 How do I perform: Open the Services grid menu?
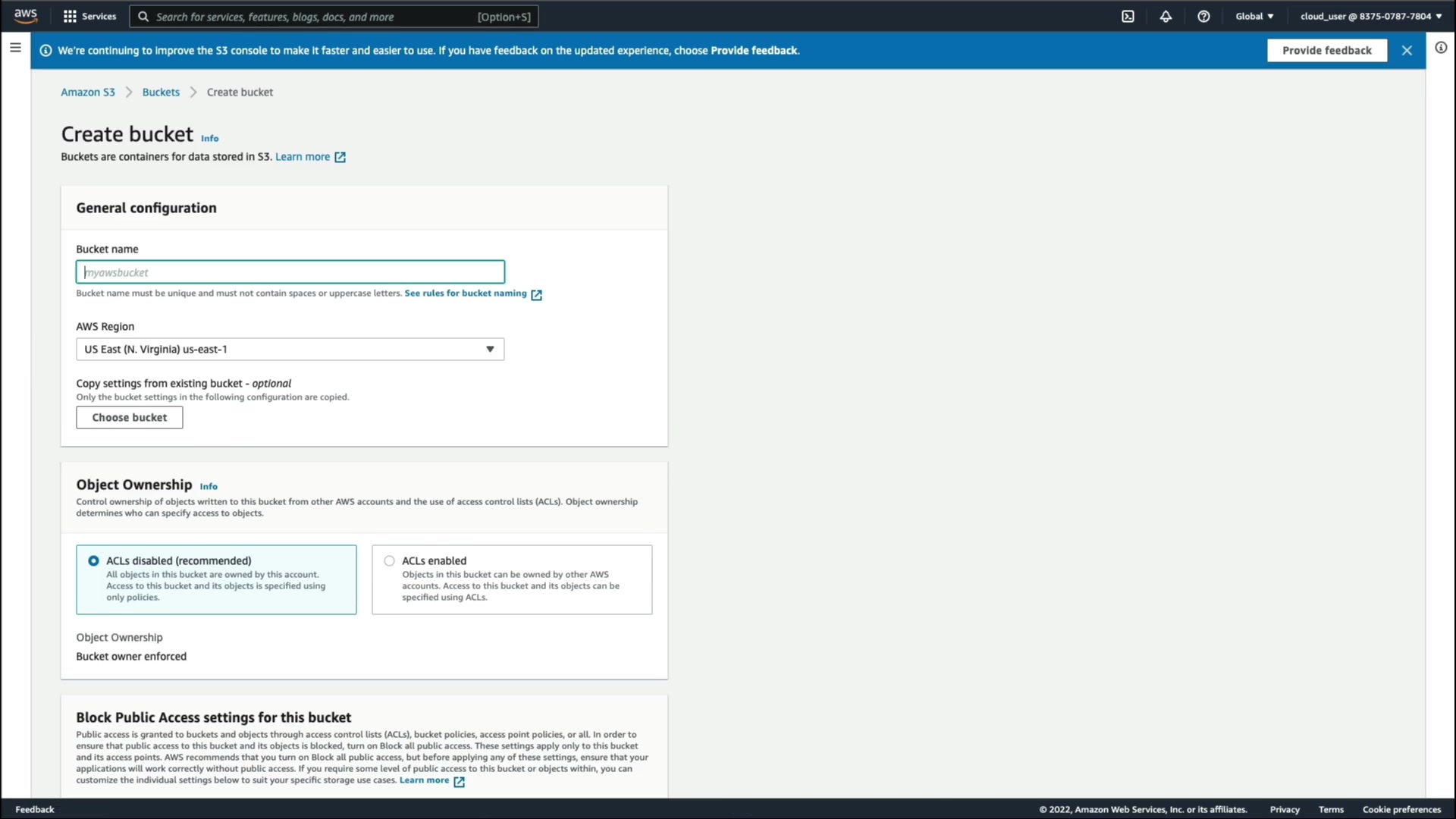pos(89,16)
